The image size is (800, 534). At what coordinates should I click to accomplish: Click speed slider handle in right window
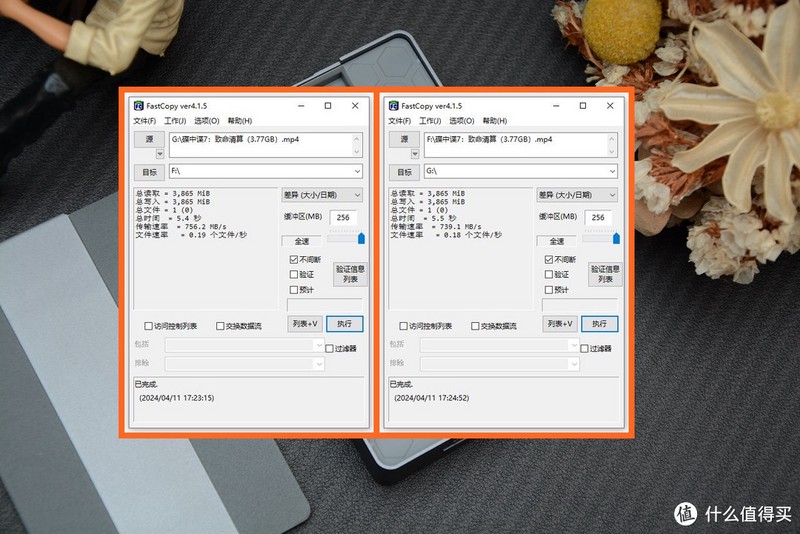click(x=616, y=238)
